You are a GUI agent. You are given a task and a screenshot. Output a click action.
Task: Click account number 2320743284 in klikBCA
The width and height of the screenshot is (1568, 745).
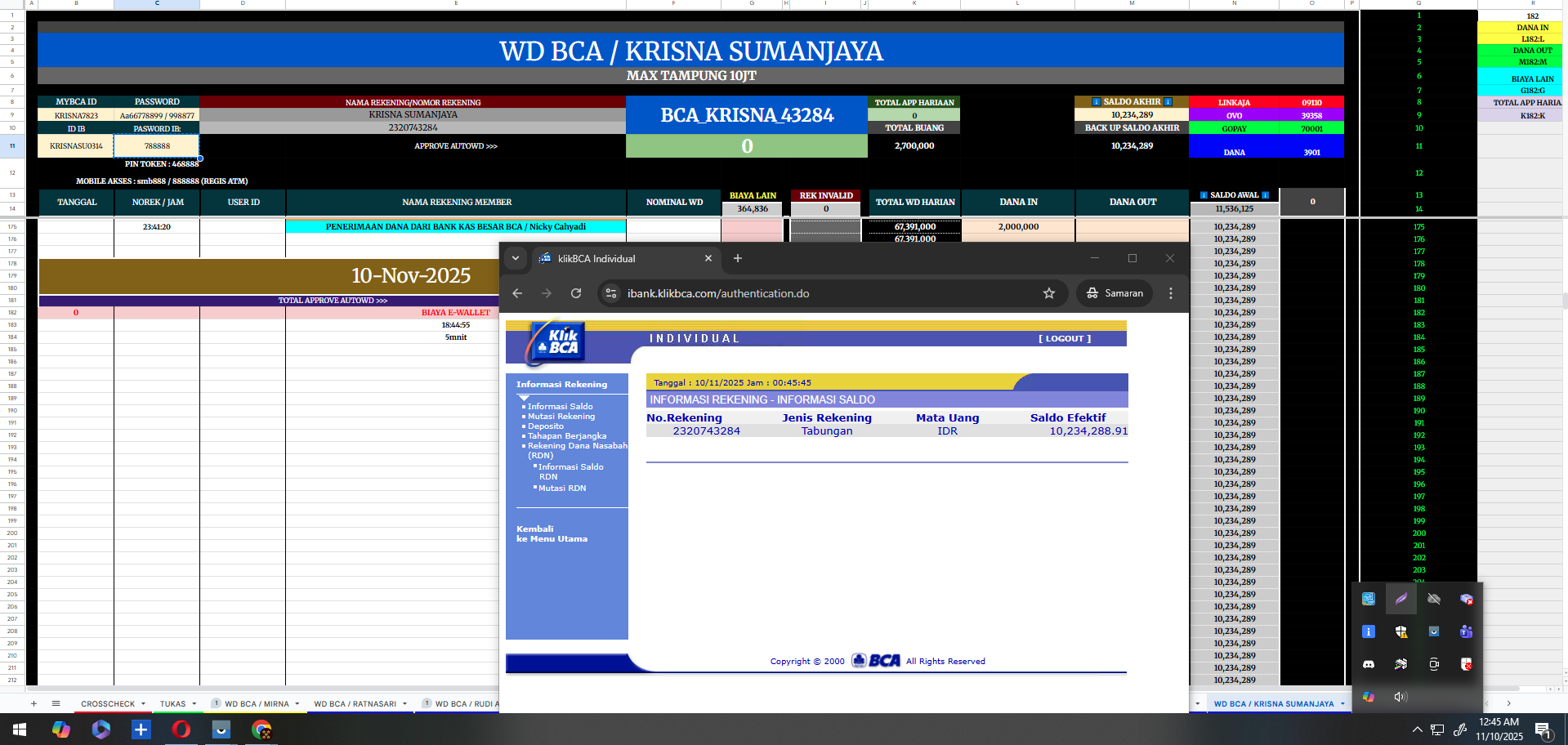point(707,431)
